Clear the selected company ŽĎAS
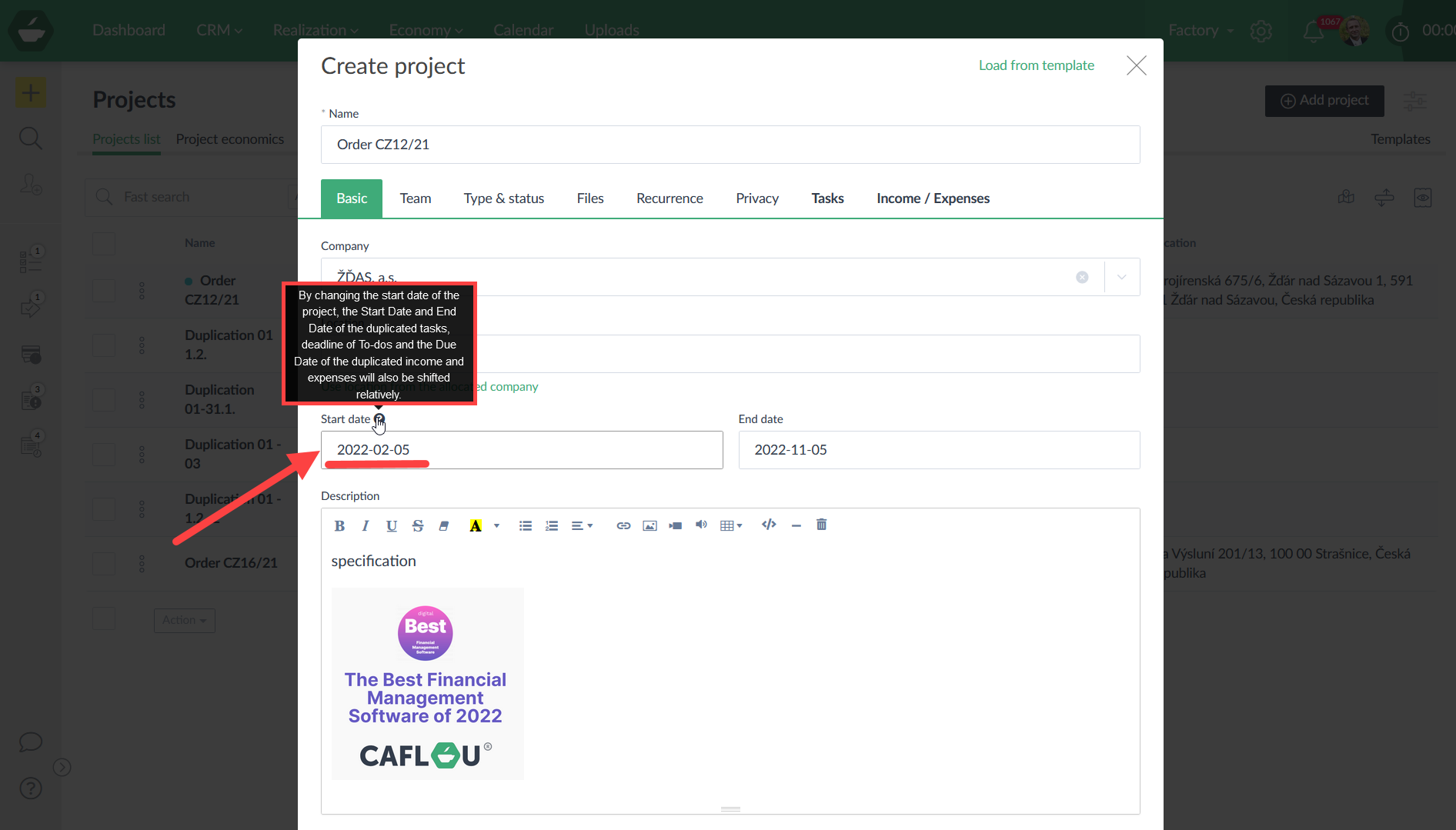 pos(1082,277)
